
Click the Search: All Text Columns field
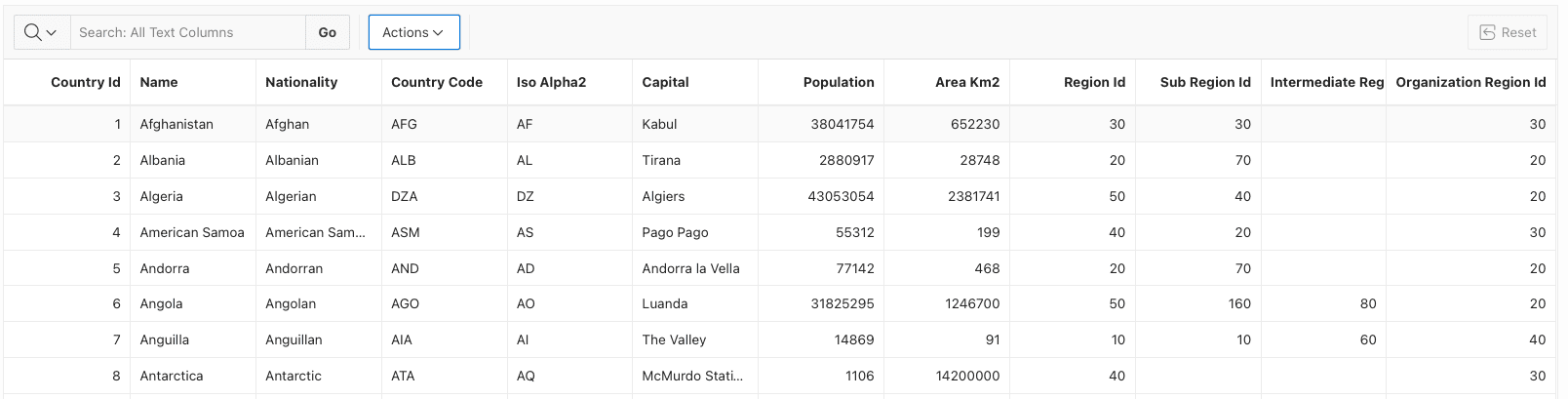click(187, 32)
